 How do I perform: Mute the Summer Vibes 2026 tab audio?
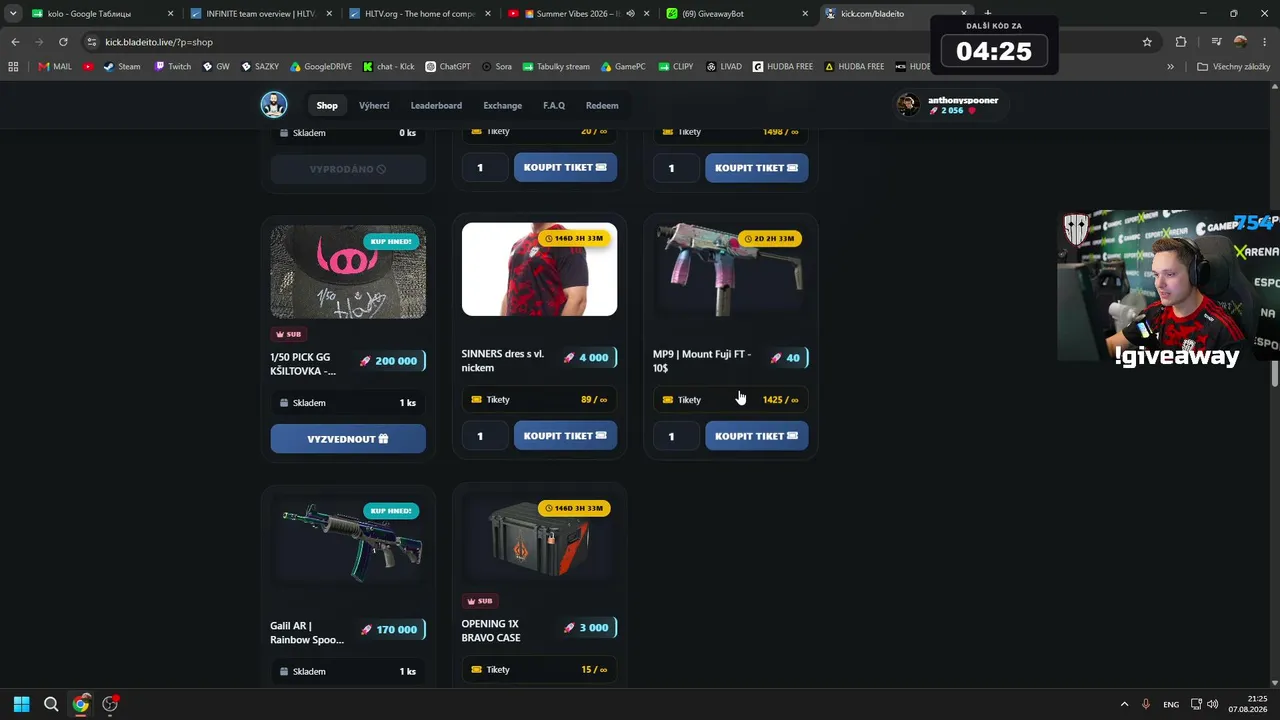(630, 14)
